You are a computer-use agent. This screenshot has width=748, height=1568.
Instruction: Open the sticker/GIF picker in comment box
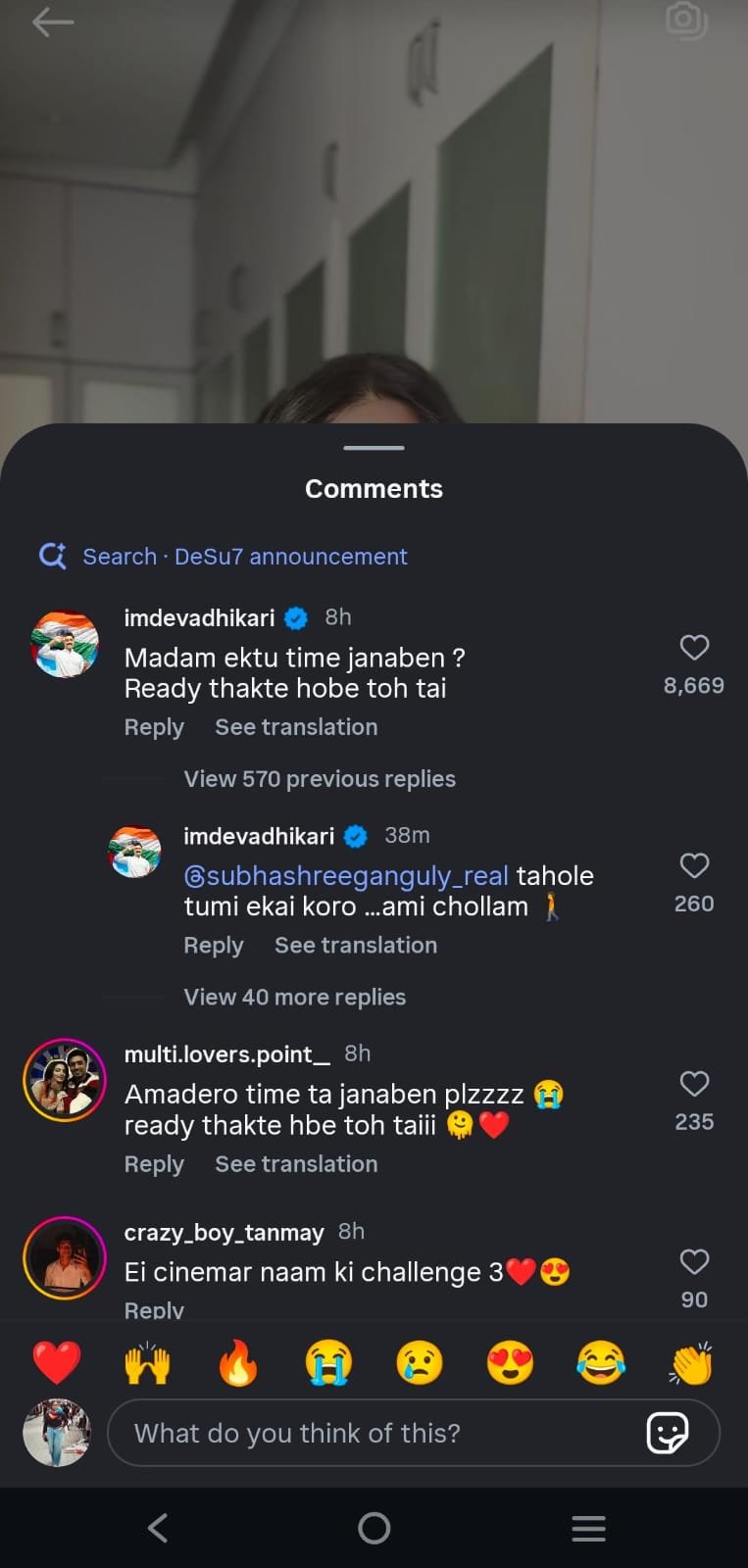668,1433
